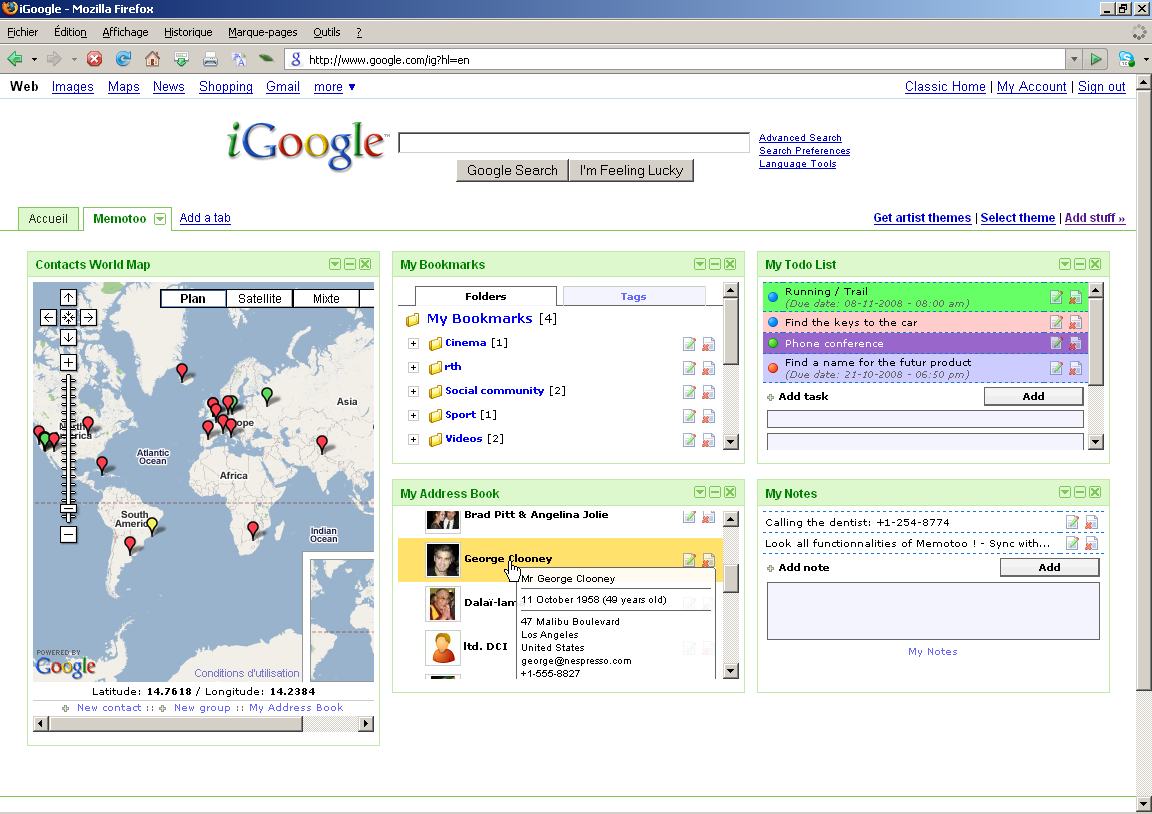
Task: Expand the Videos folder tree node
Action: click(414, 439)
